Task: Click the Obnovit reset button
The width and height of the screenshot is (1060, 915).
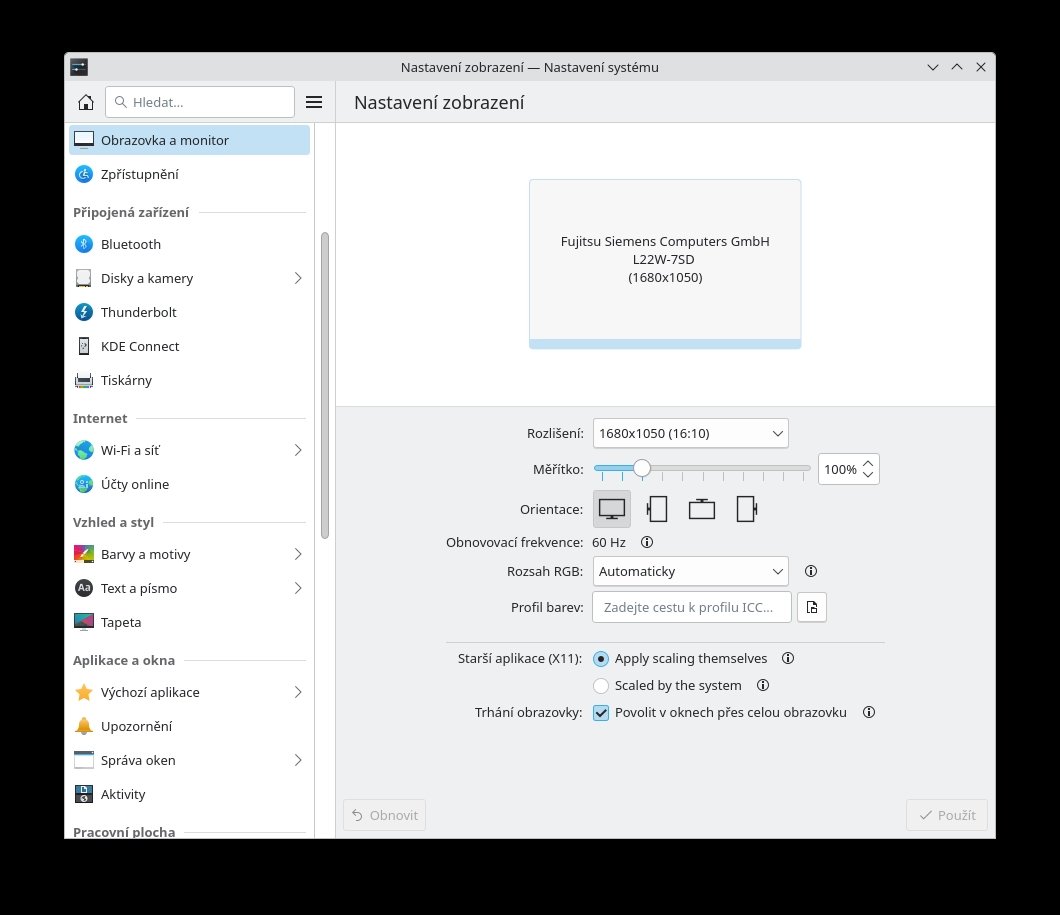Action: 384,815
